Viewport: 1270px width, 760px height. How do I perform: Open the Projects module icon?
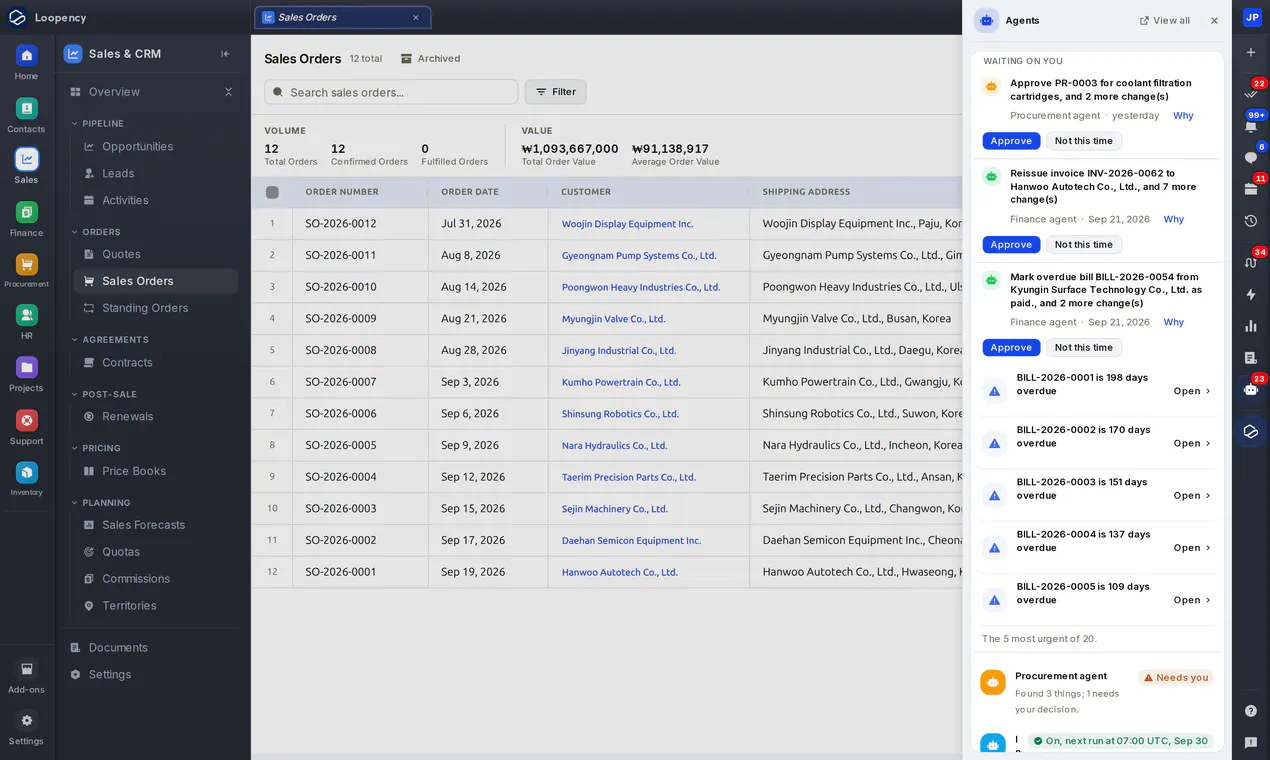click(26, 375)
